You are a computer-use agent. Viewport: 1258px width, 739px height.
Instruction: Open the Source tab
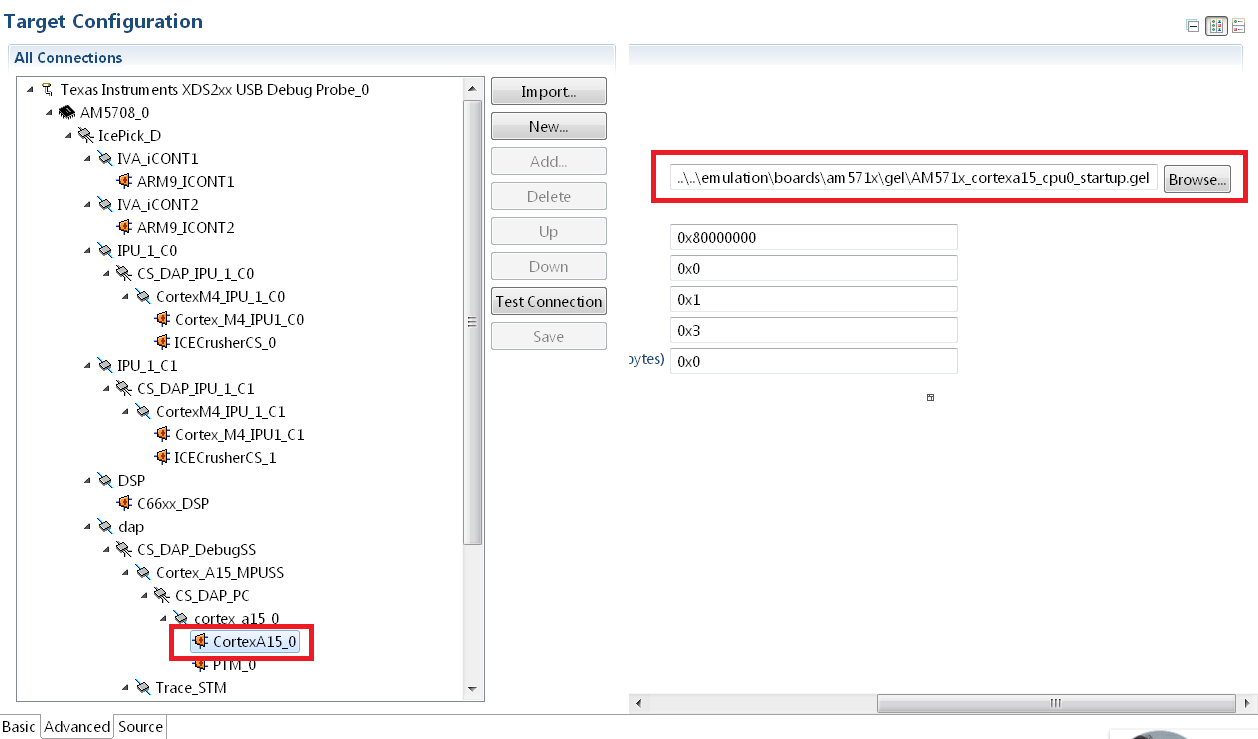click(139, 727)
